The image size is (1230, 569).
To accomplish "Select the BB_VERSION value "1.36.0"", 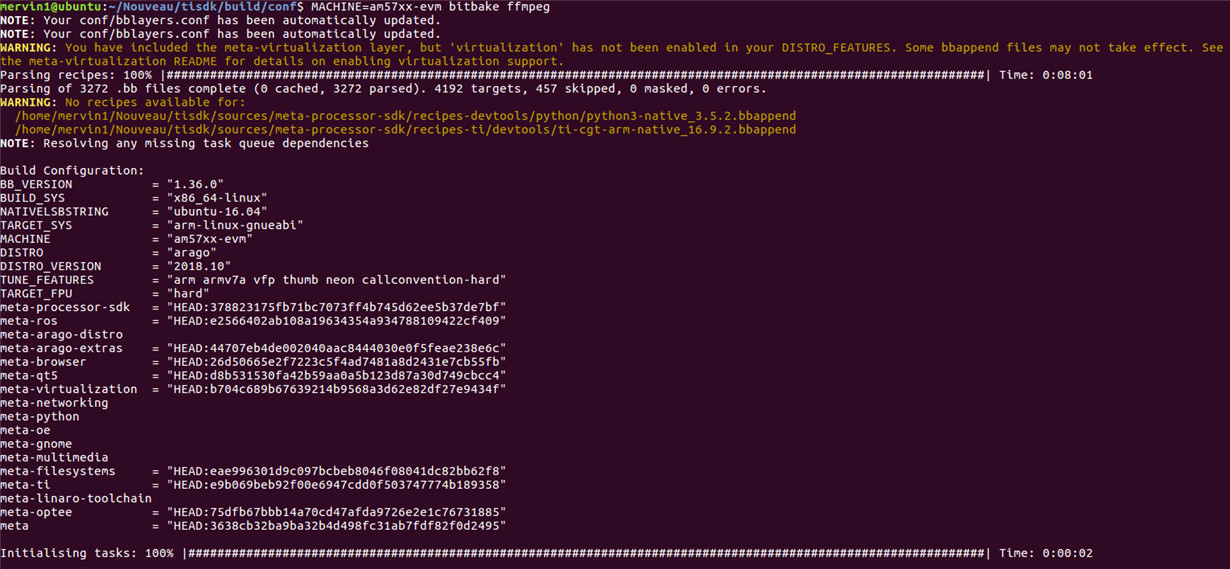I will 195,184.
